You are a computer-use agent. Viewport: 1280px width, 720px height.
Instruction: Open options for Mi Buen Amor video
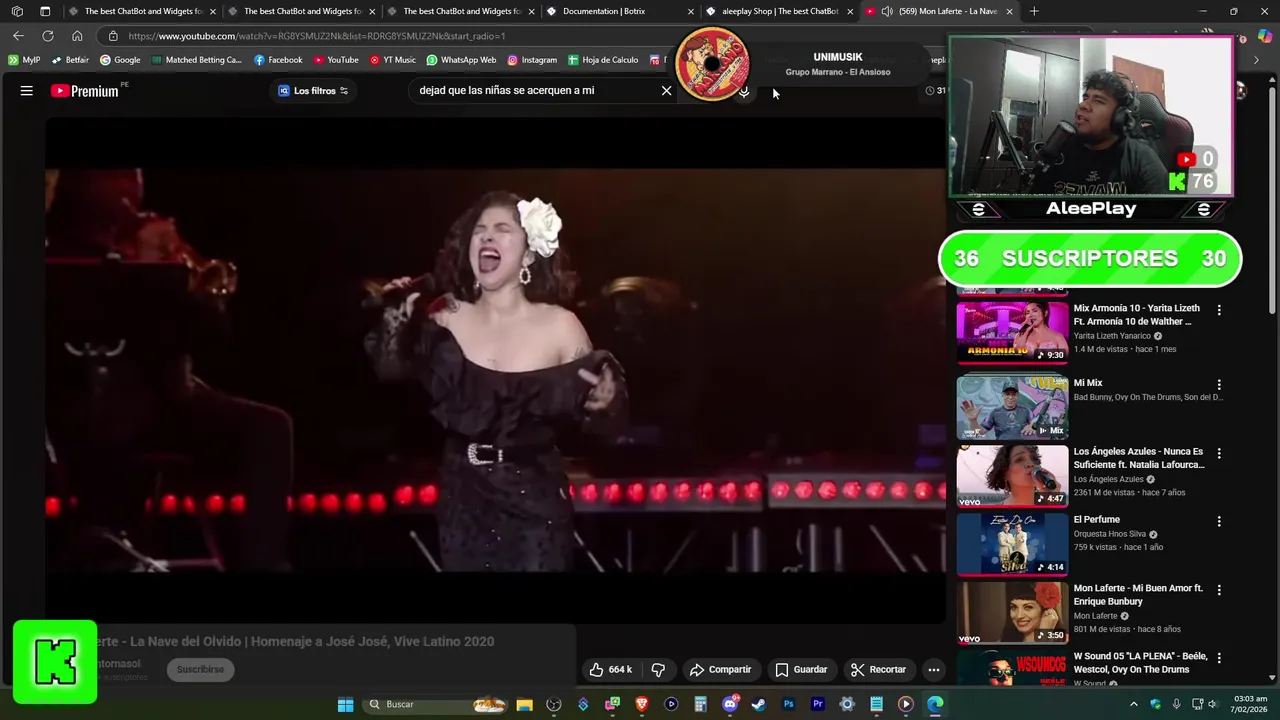pos(1218,590)
